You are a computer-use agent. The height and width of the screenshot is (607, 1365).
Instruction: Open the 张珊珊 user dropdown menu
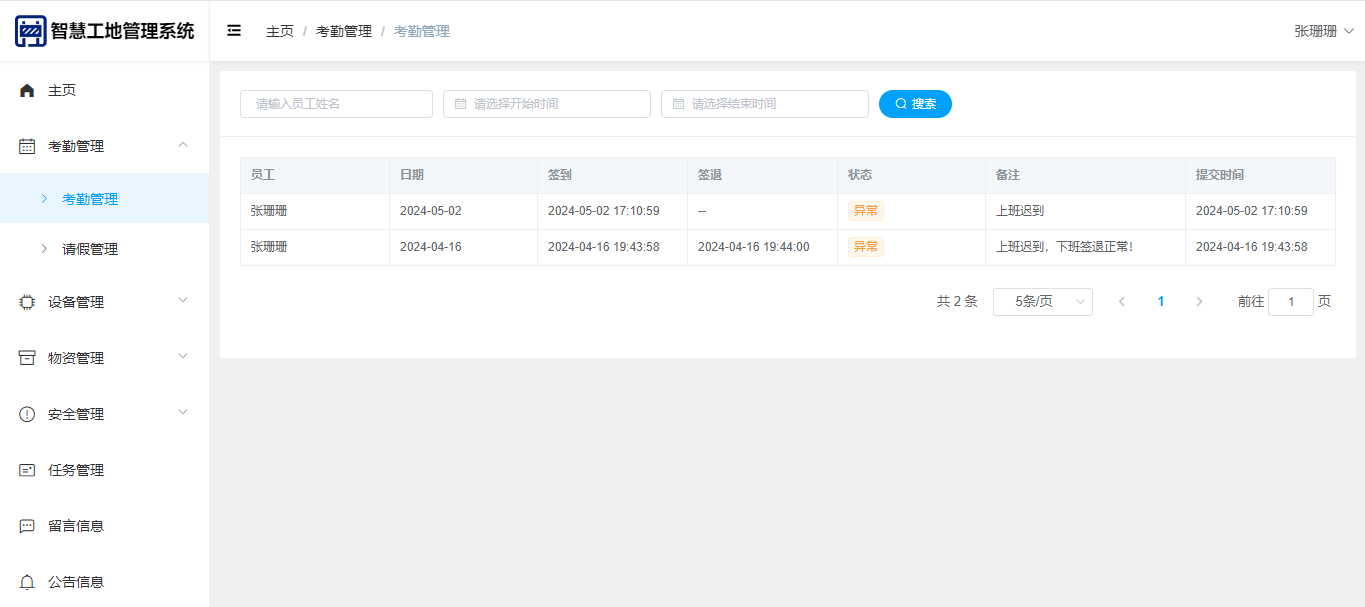(1324, 31)
